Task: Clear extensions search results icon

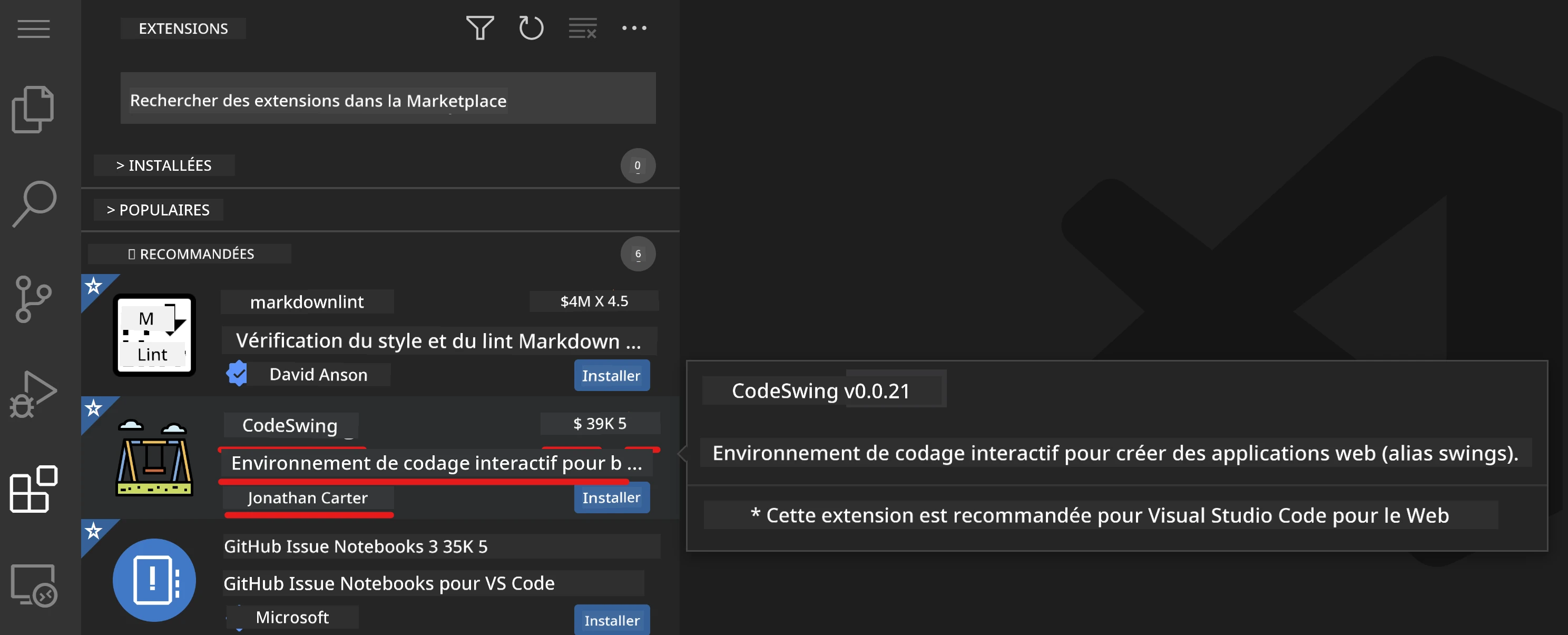Action: coord(583,28)
